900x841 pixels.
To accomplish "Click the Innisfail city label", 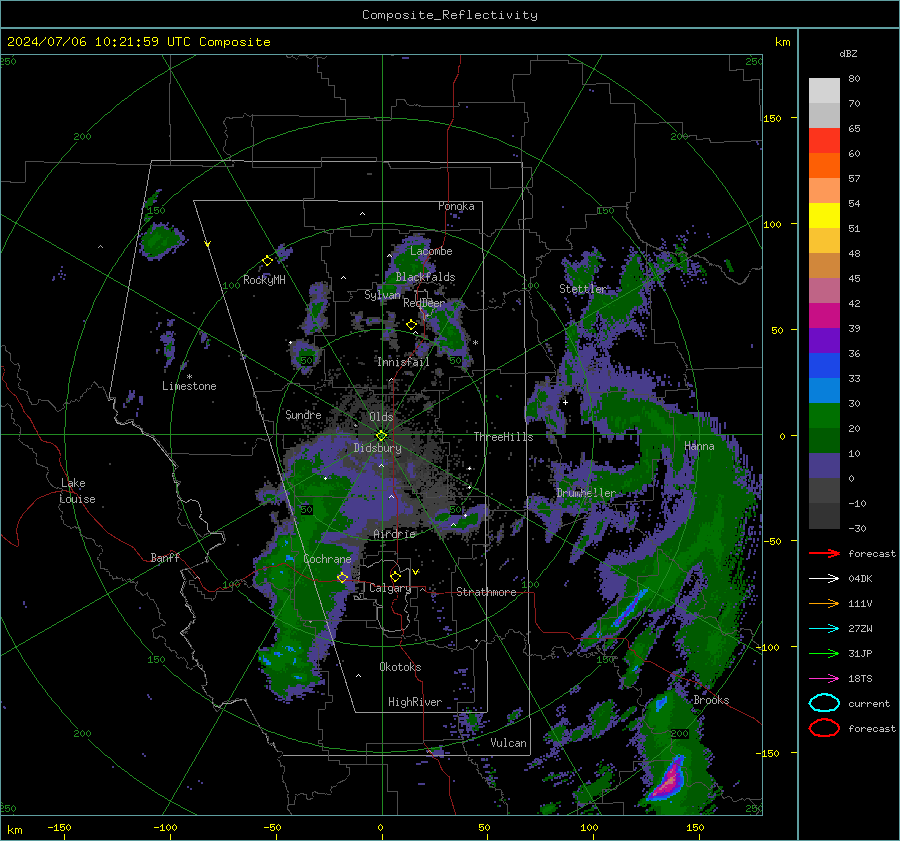I will coord(403,362).
